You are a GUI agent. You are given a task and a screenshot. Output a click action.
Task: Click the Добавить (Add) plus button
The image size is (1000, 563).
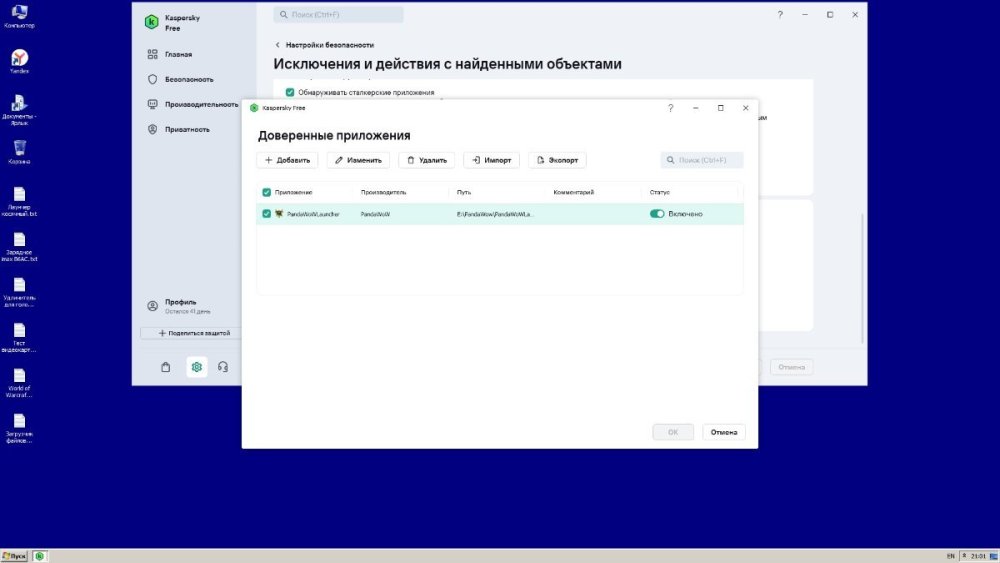pos(288,160)
